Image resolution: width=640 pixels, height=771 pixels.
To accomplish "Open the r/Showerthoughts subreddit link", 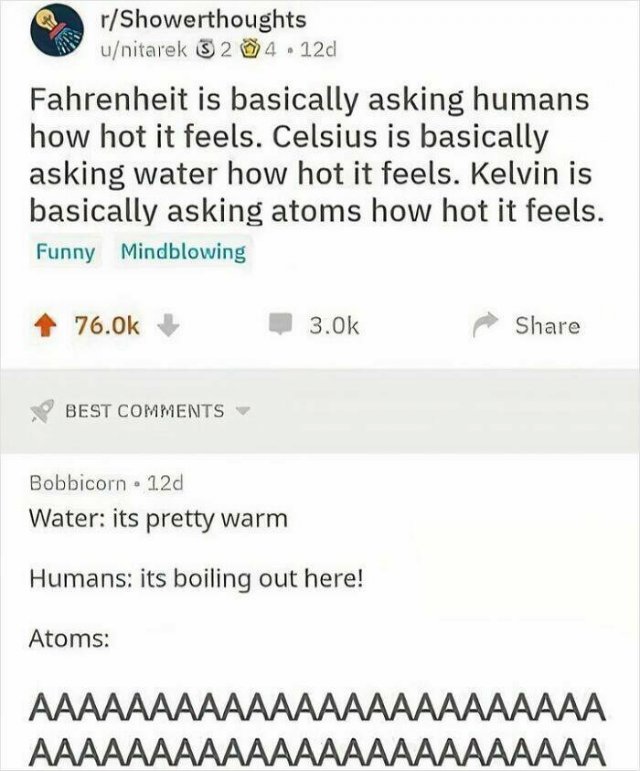I will 202,20.
